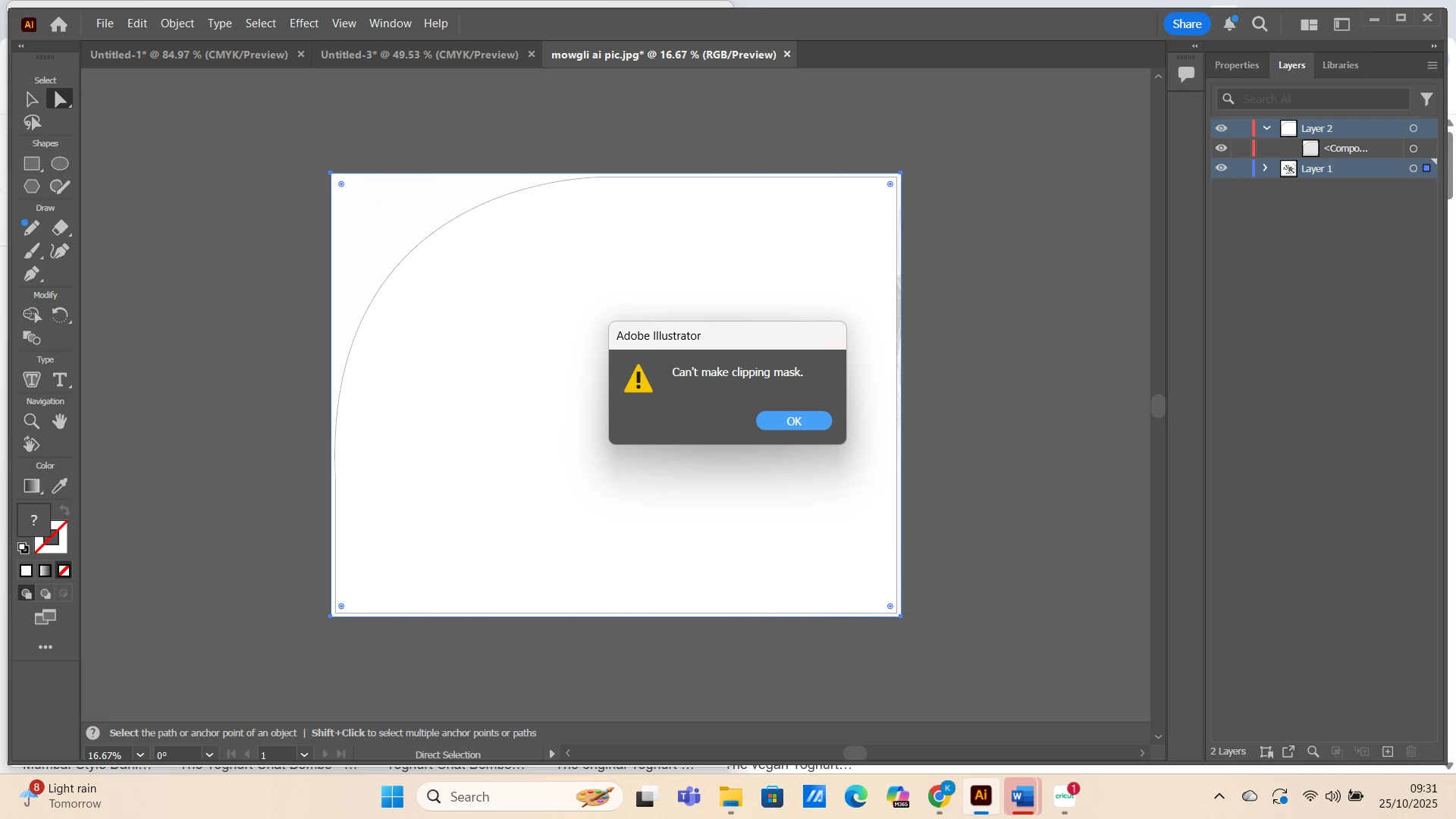
Task: Select the Hand tool
Action: (60, 422)
